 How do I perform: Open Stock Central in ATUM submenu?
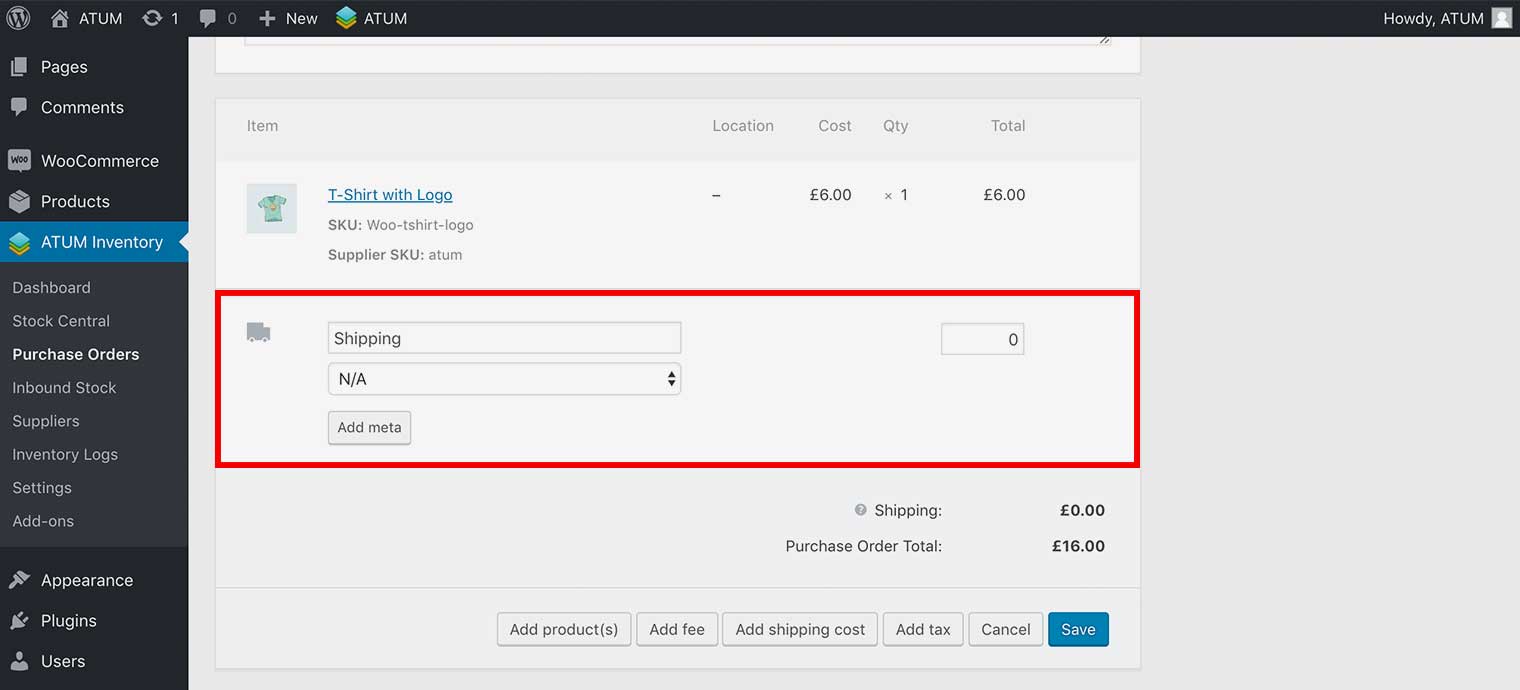[x=61, y=321]
